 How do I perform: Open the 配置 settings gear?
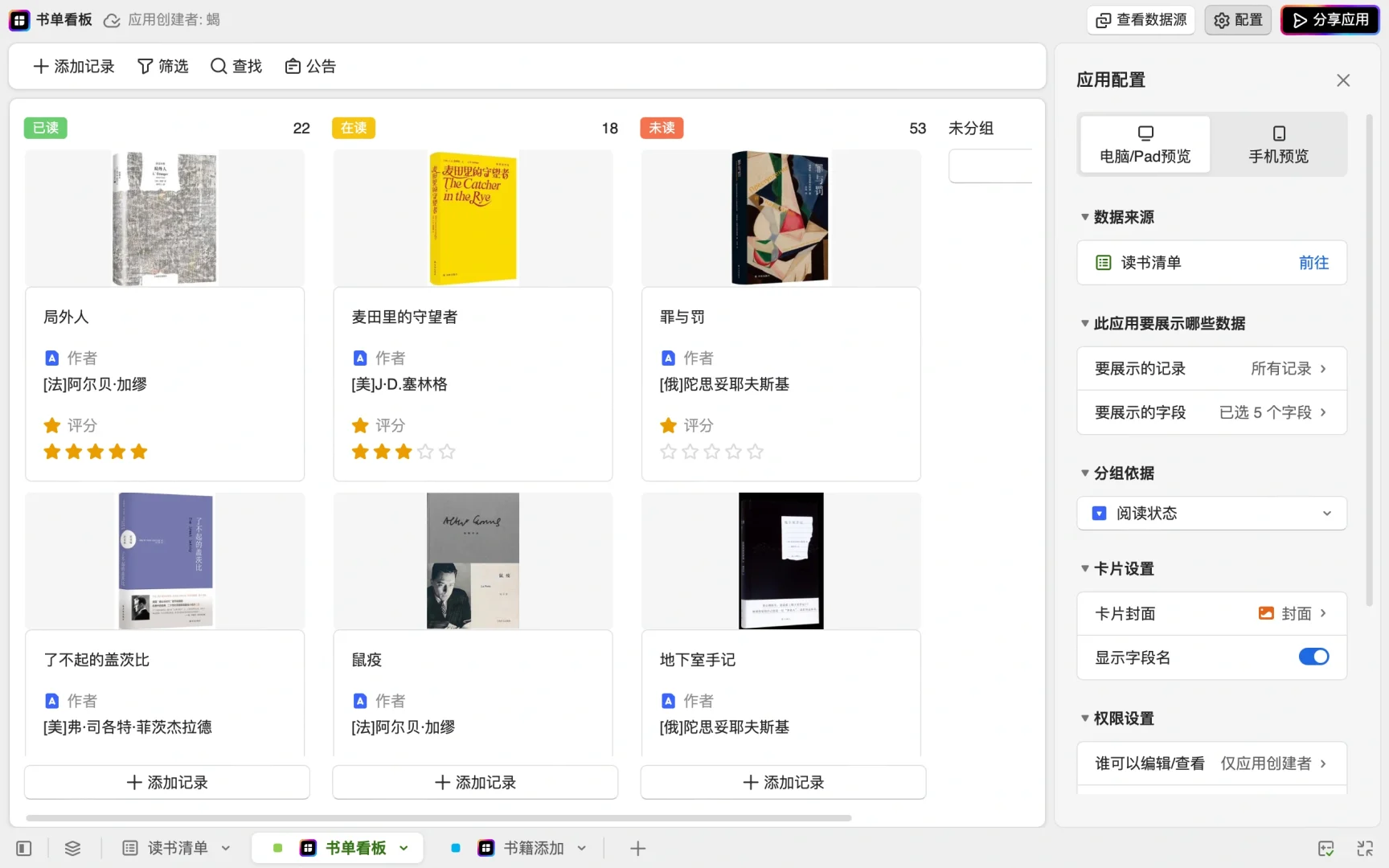(1238, 19)
